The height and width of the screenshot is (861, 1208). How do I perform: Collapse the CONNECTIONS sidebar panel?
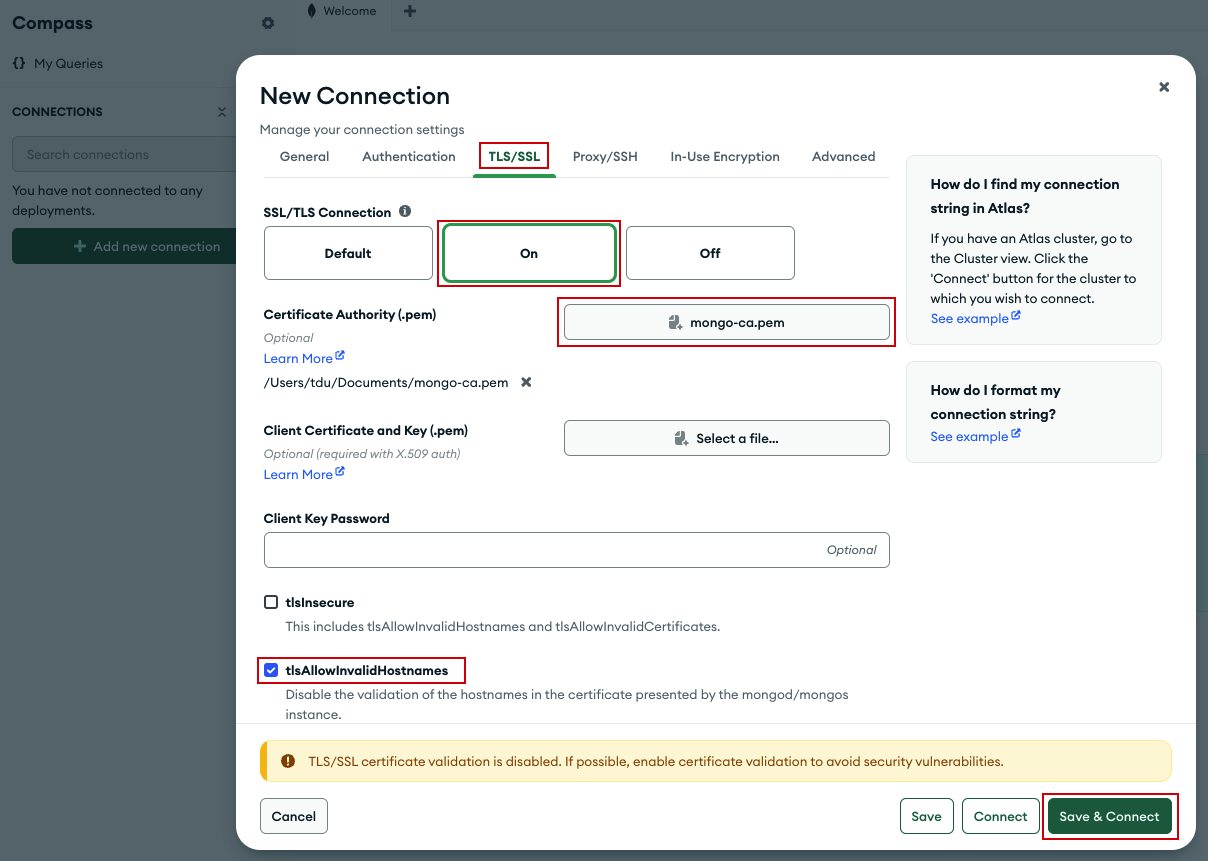(x=221, y=112)
